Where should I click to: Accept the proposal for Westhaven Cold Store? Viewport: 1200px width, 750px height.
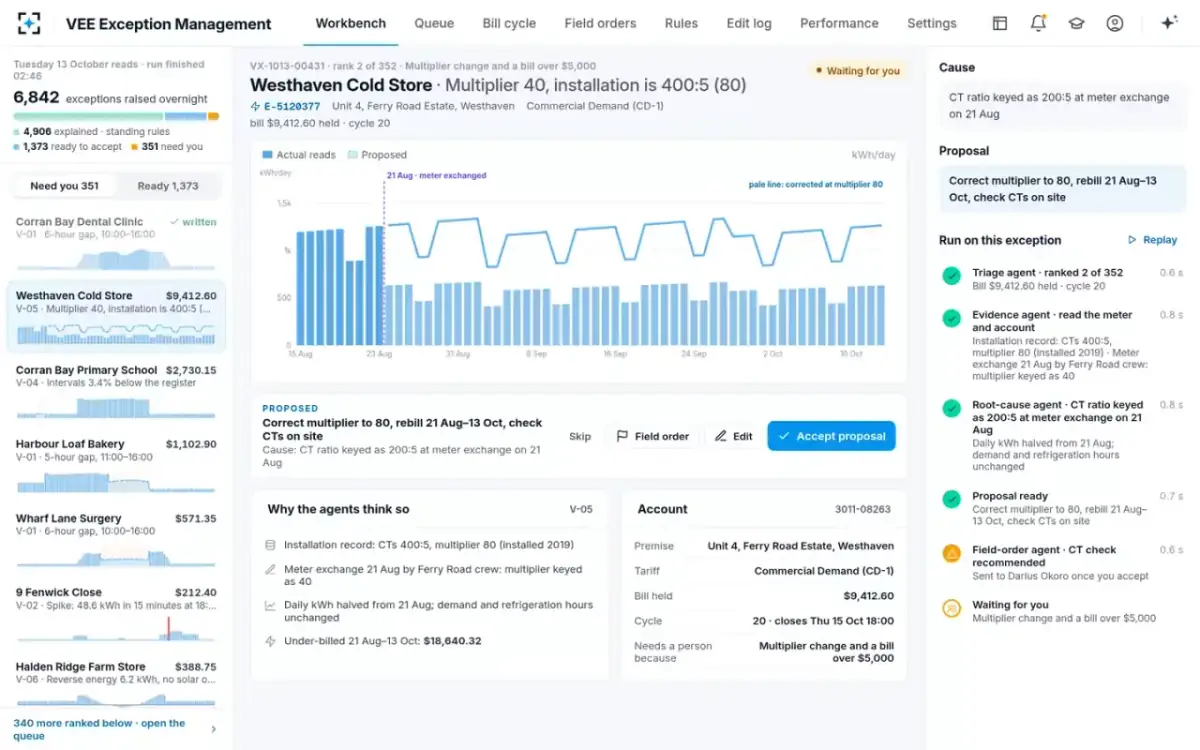click(831, 436)
